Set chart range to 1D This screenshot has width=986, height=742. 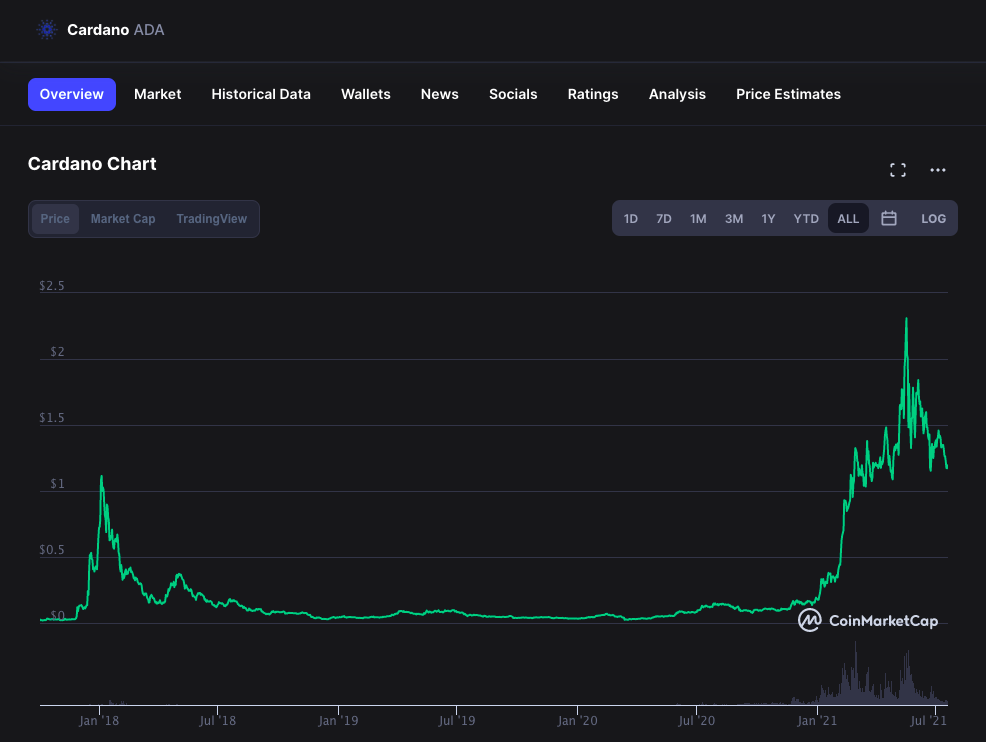631,219
